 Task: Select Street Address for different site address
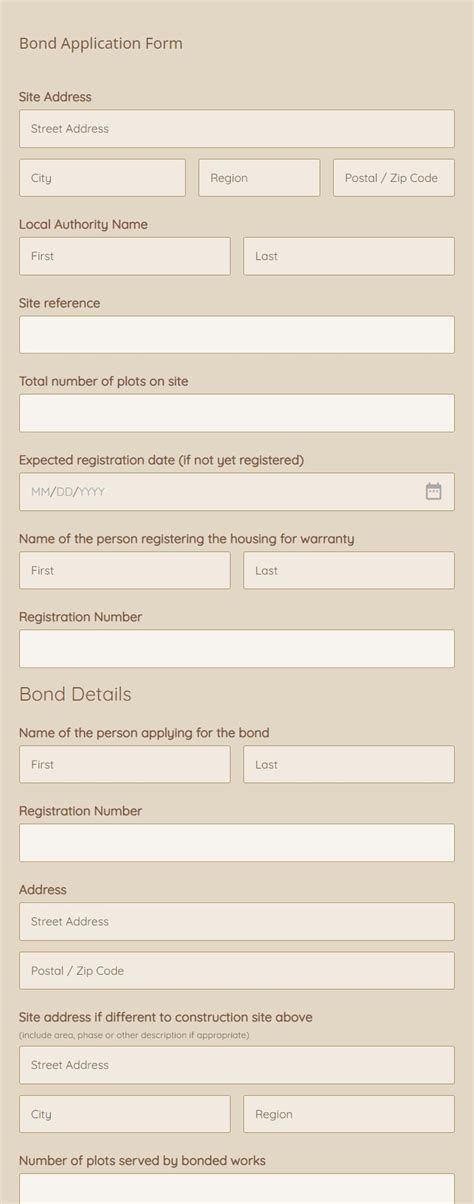[x=236, y=1065]
